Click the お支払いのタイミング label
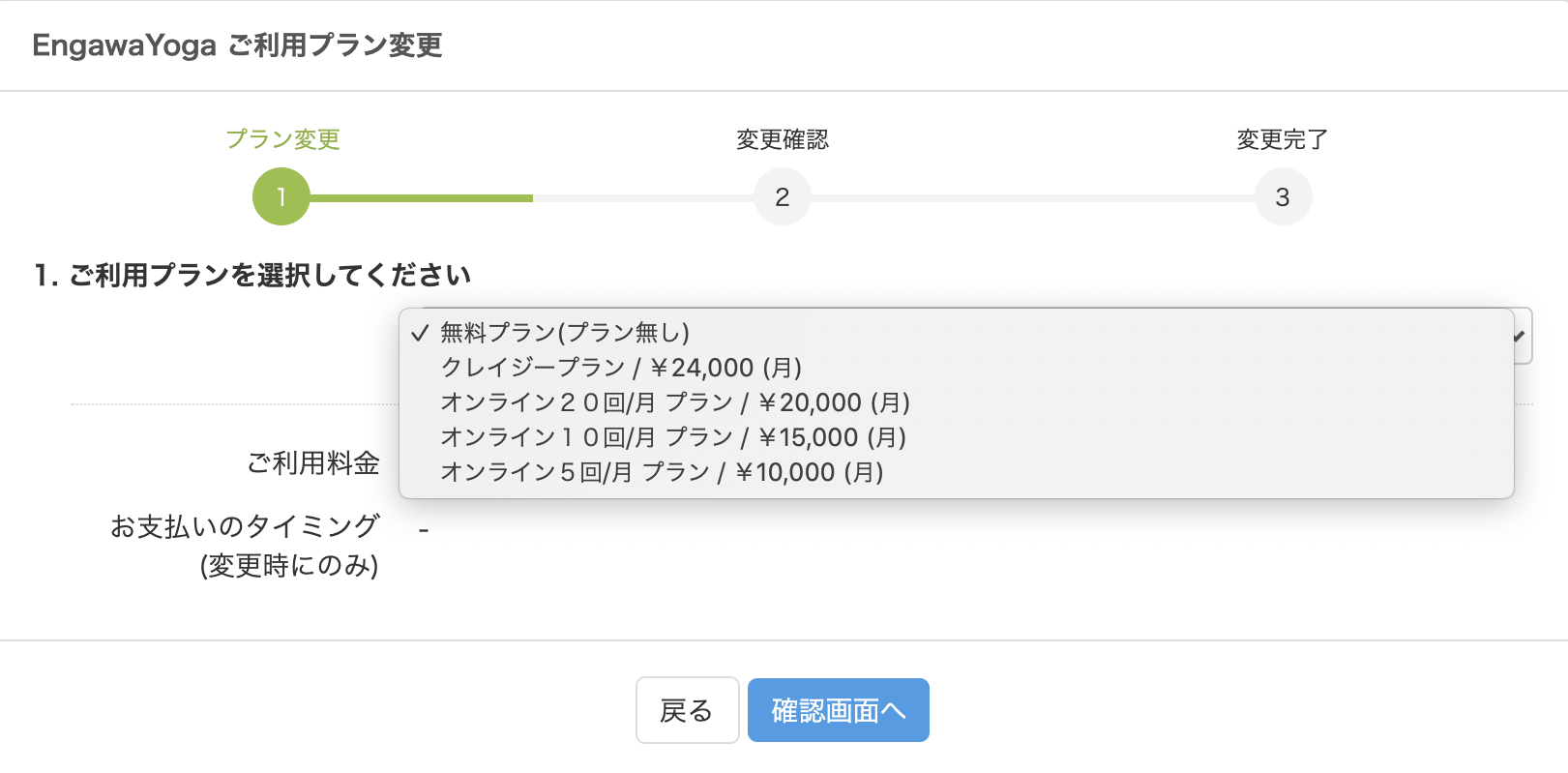 point(245,526)
